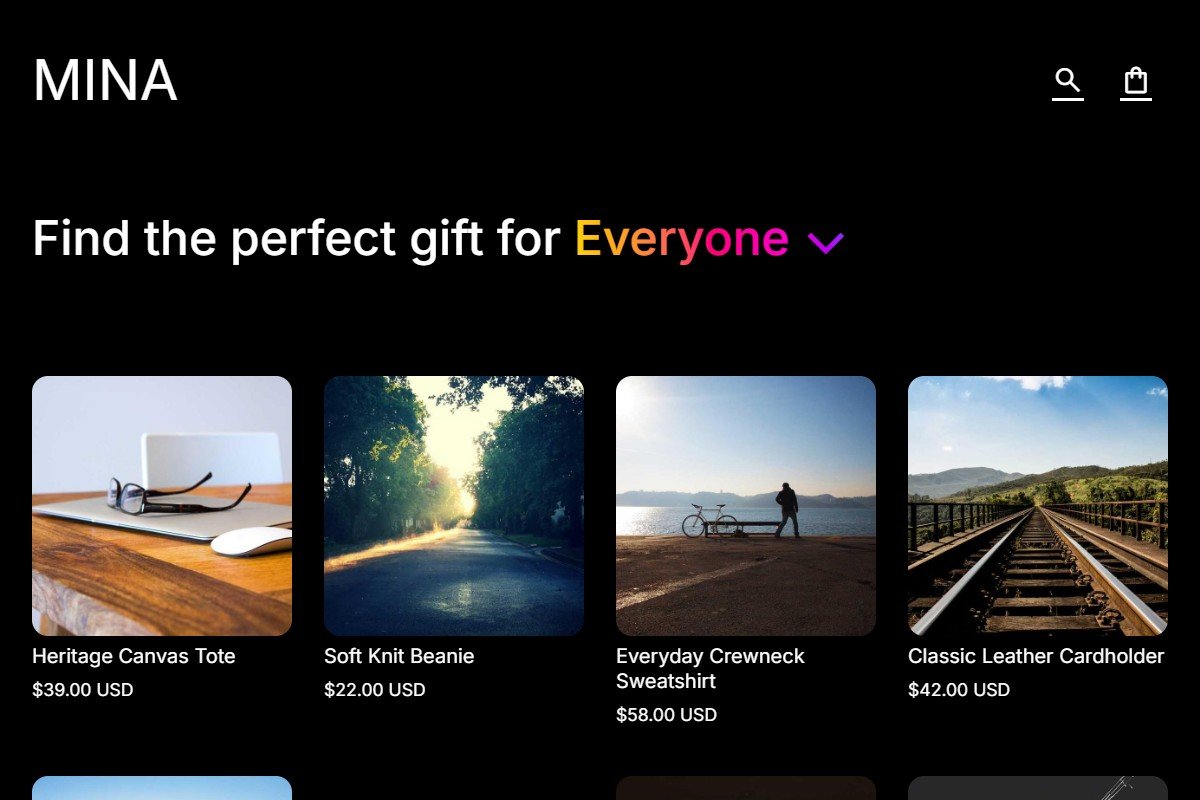Viewport: 1200px width, 800px height.
Task: Click the $58.00 USD price label
Action: [667, 715]
